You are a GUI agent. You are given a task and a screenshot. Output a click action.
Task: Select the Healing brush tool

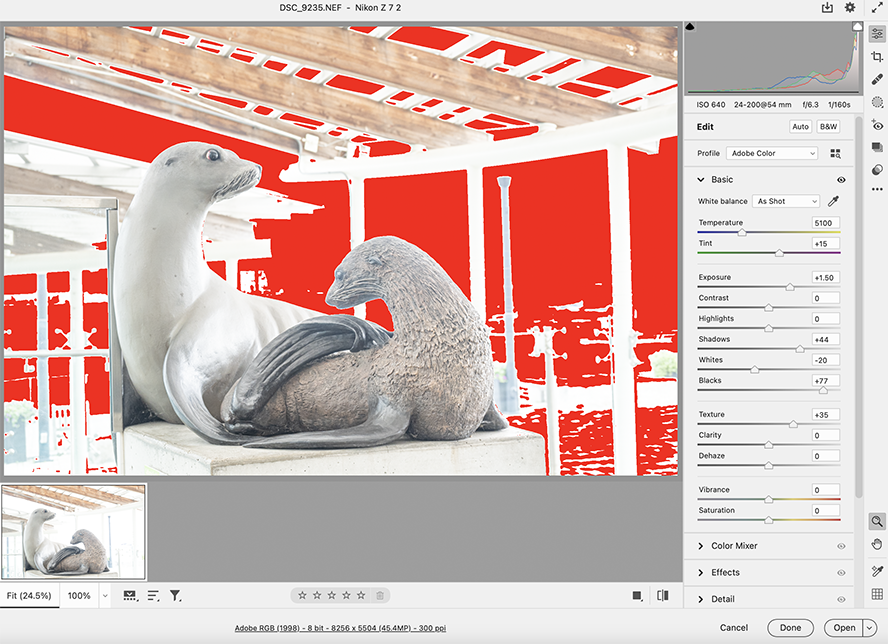pyautogui.click(x=877, y=79)
